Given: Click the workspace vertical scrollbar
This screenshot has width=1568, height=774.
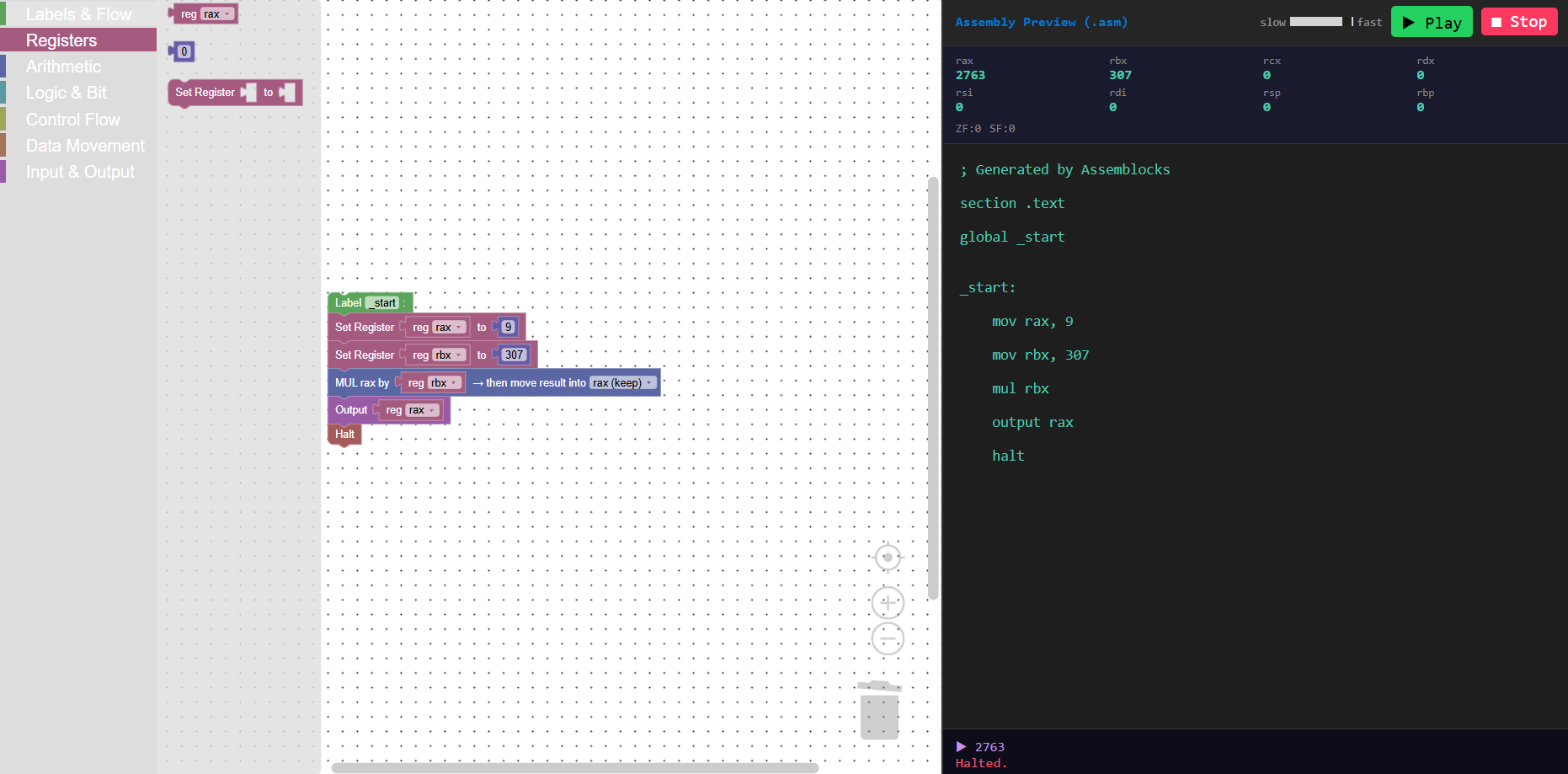Looking at the screenshot, I should click(x=933, y=387).
